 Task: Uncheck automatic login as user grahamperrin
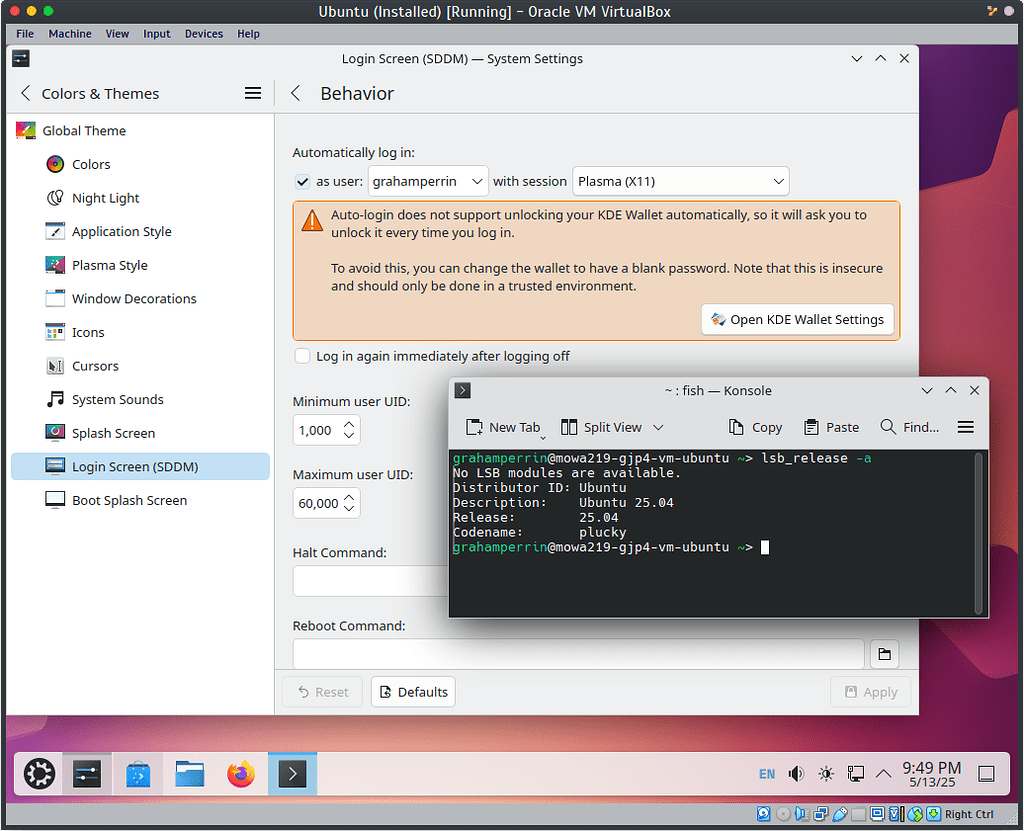point(302,182)
